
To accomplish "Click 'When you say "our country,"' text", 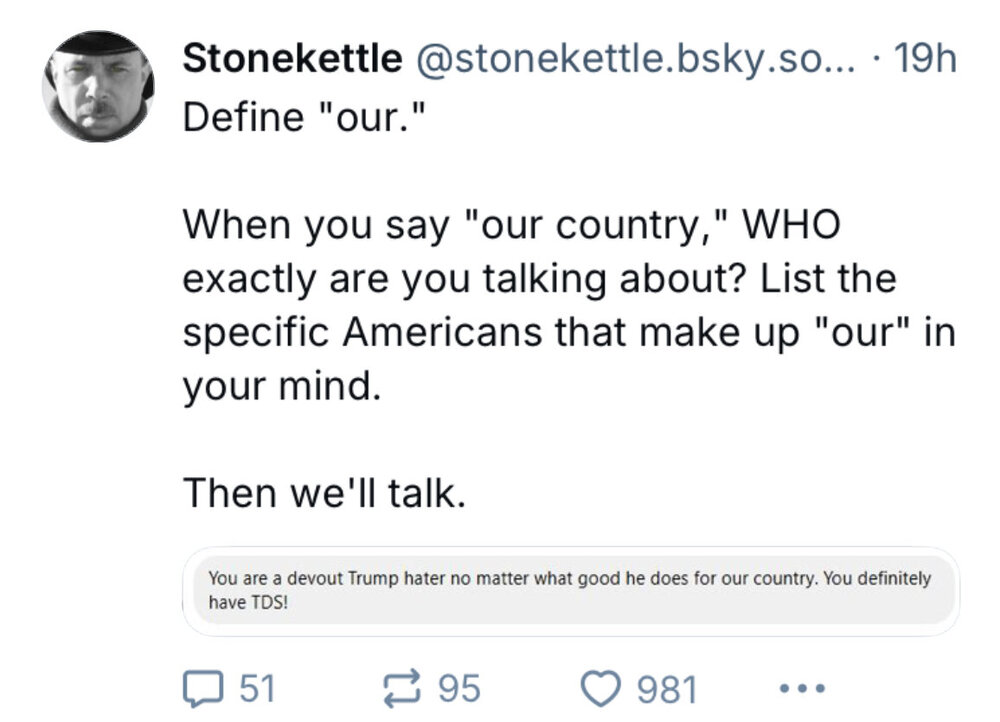I will tap(460, 224).
